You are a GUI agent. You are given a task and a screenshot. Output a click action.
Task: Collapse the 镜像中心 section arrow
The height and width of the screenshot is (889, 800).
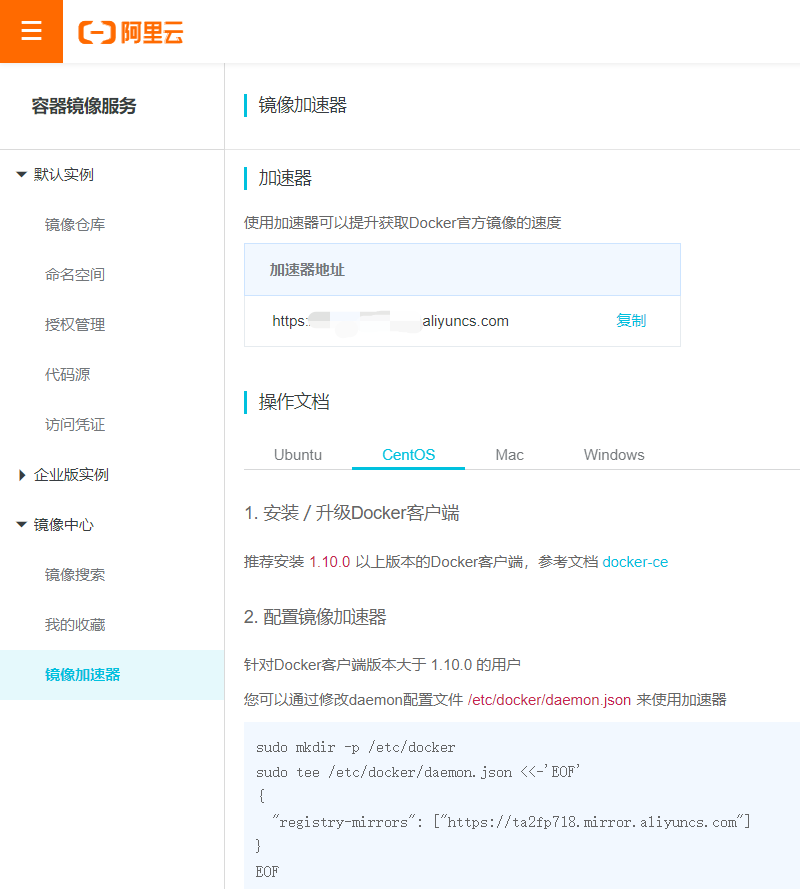(22, 524)
